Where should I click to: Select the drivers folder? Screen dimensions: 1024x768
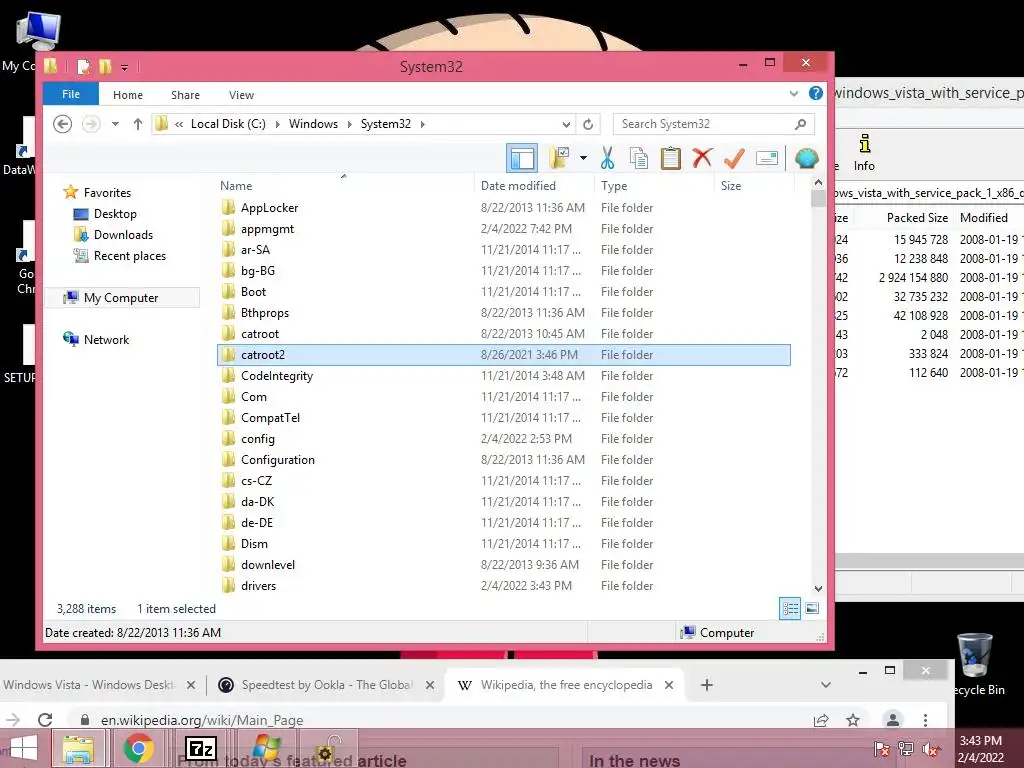pyautogui.click(x=258, y=586)
